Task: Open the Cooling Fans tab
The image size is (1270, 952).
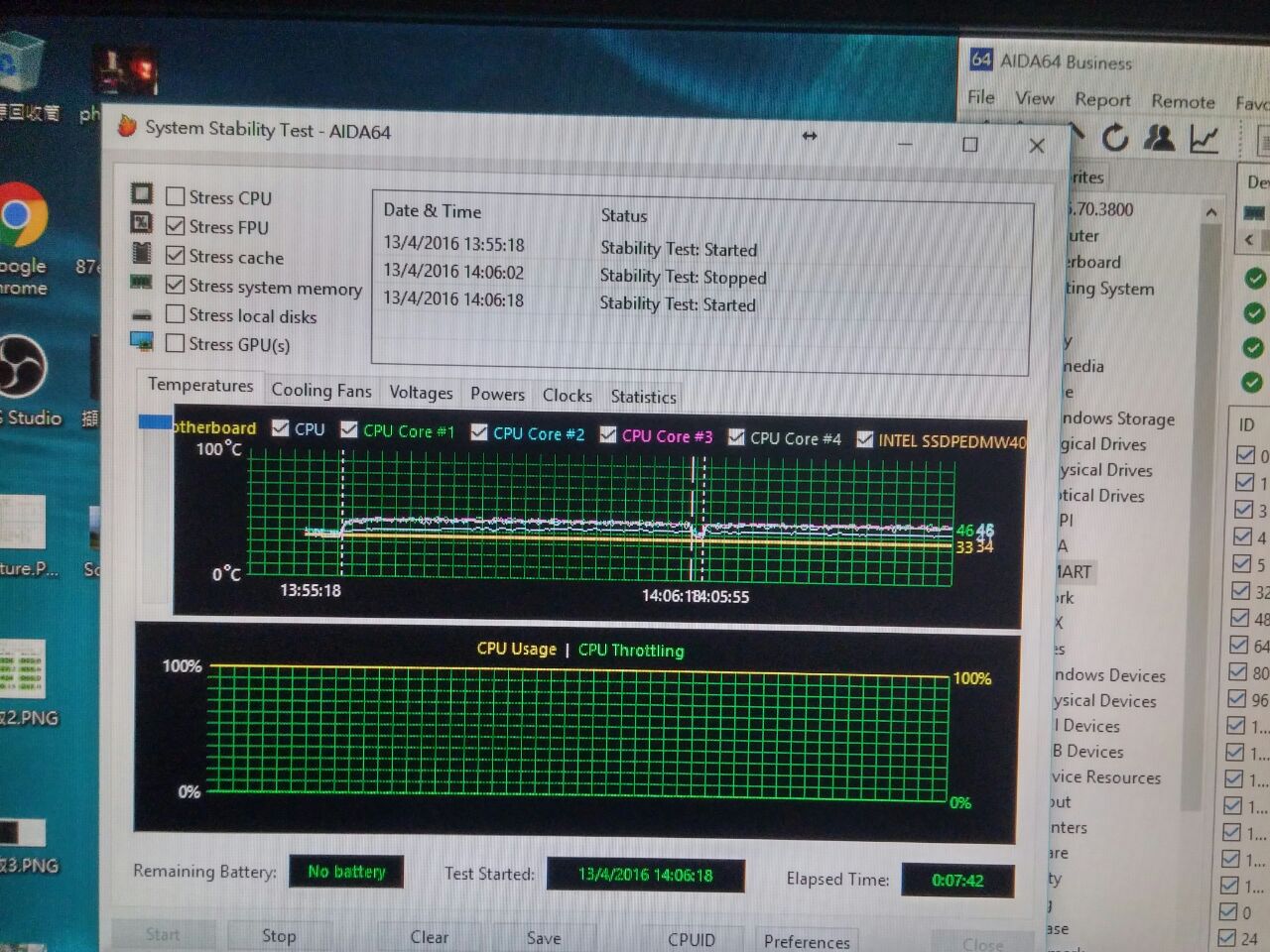Action: pyautogui.click(x=321, y=391)
